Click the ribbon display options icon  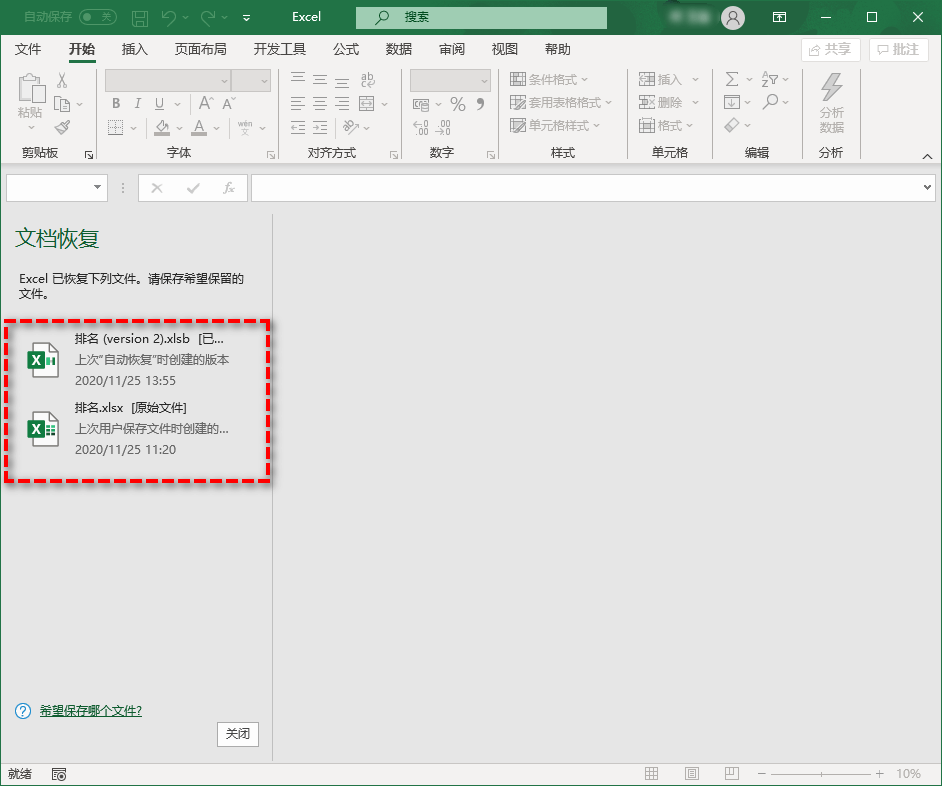click(779, 17)
